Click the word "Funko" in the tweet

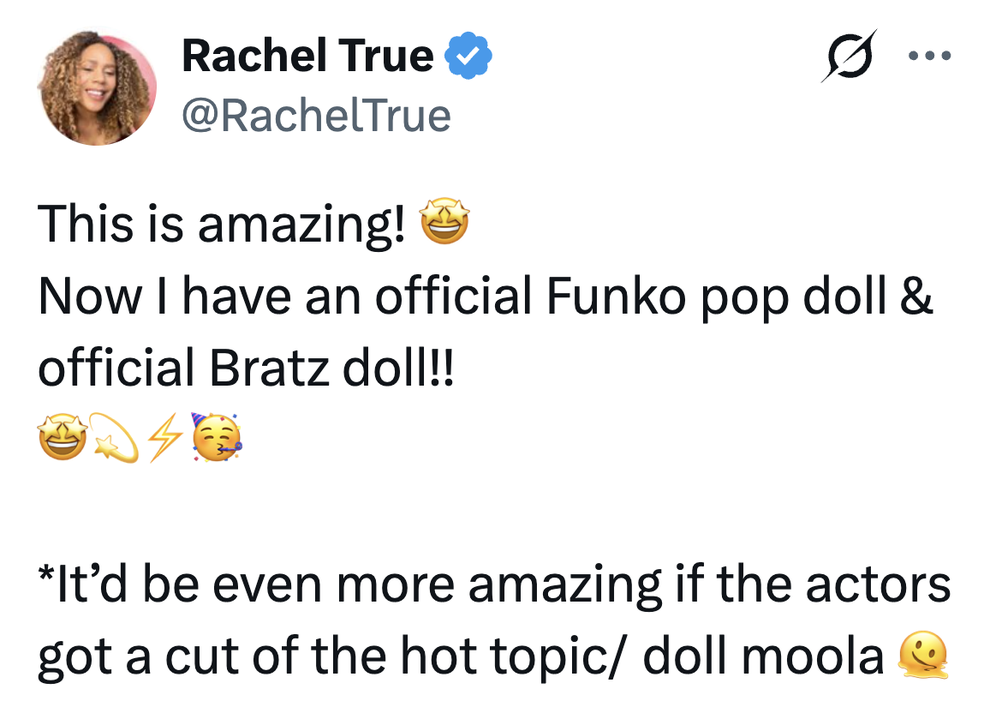point(616,296)
